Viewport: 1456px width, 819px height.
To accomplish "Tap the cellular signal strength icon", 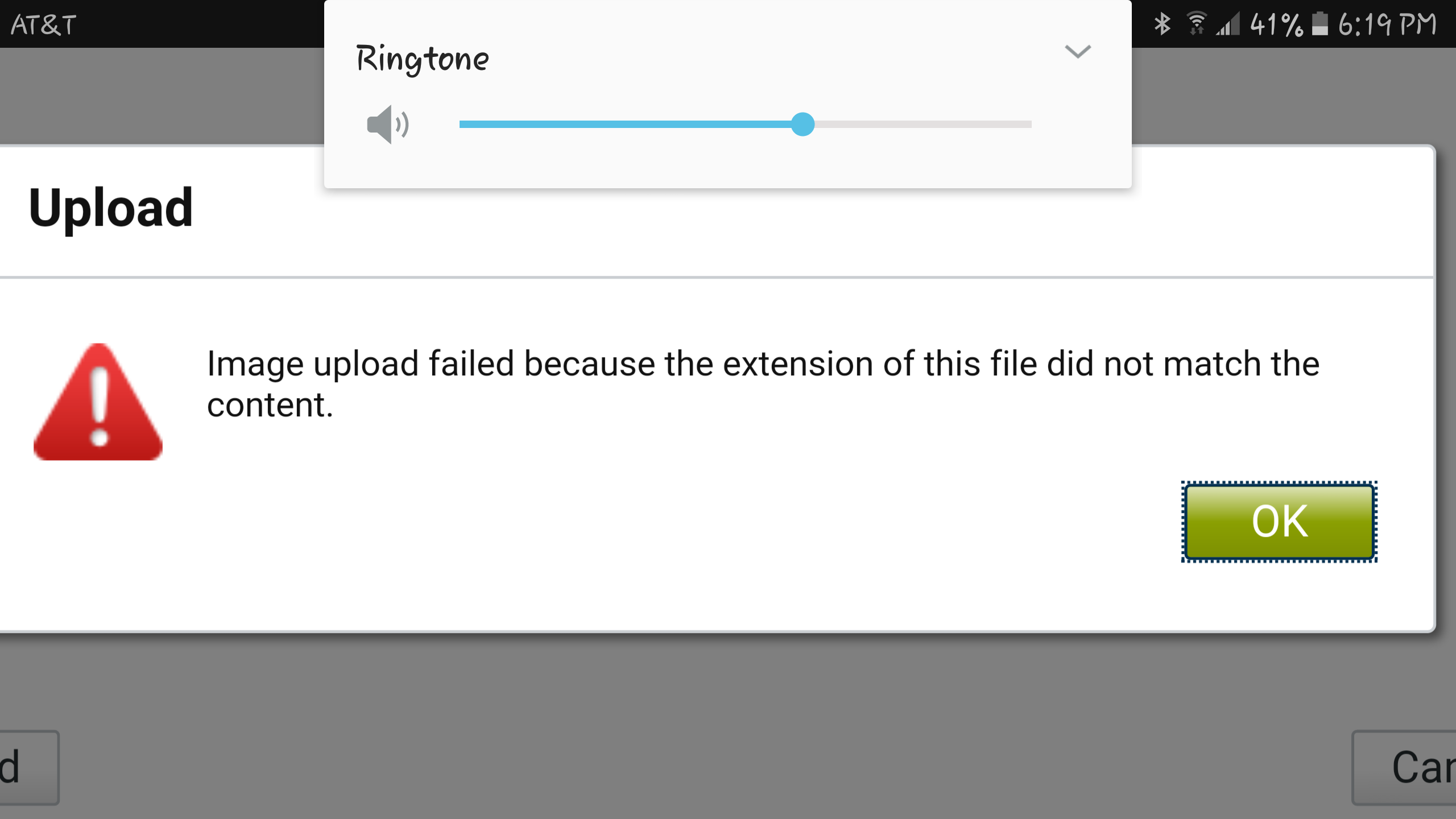I will coord(1227,25).
